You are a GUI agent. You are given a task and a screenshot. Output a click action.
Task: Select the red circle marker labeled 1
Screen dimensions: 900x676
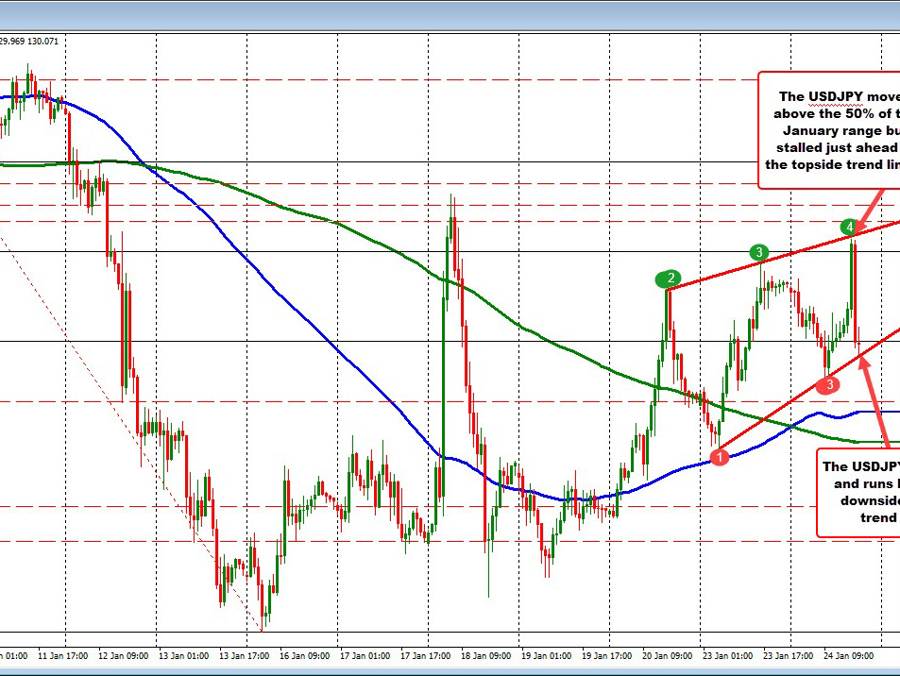pyautogui.click(x=722, y=455)
